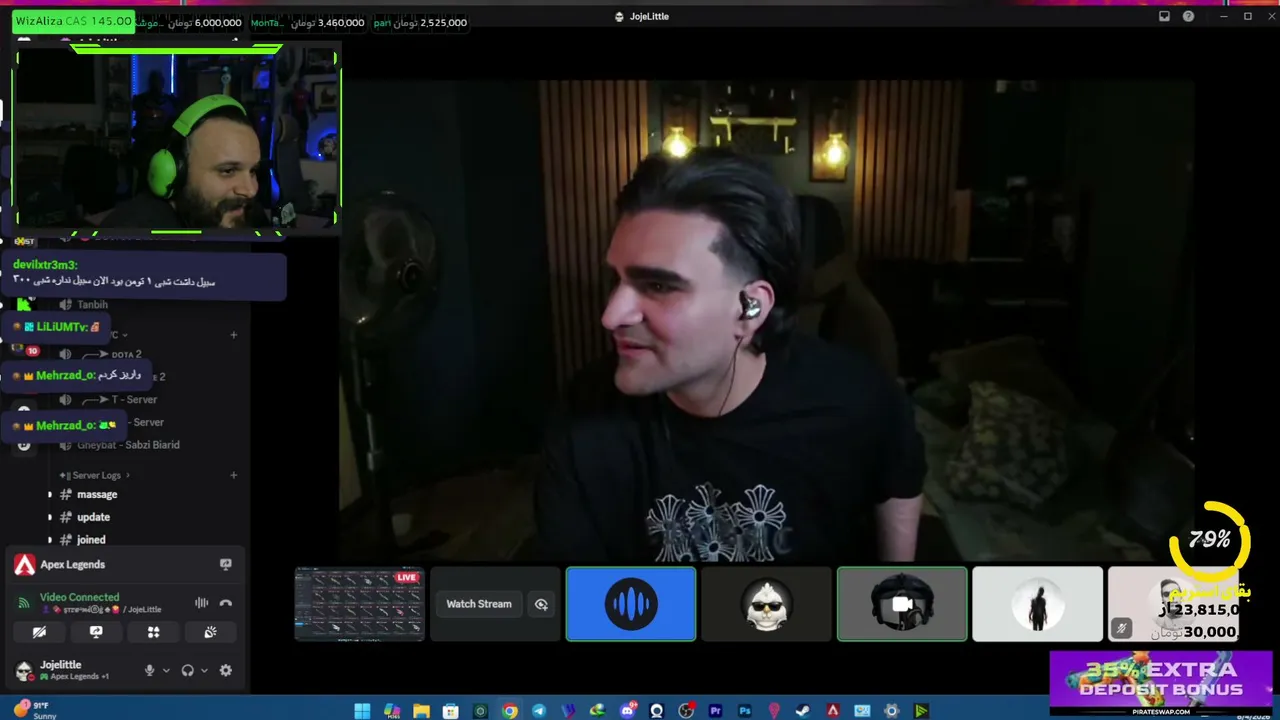Select the dark silhouette participant tile
The height and width of the screenshot is (720, 1280).
[1037, 603]
